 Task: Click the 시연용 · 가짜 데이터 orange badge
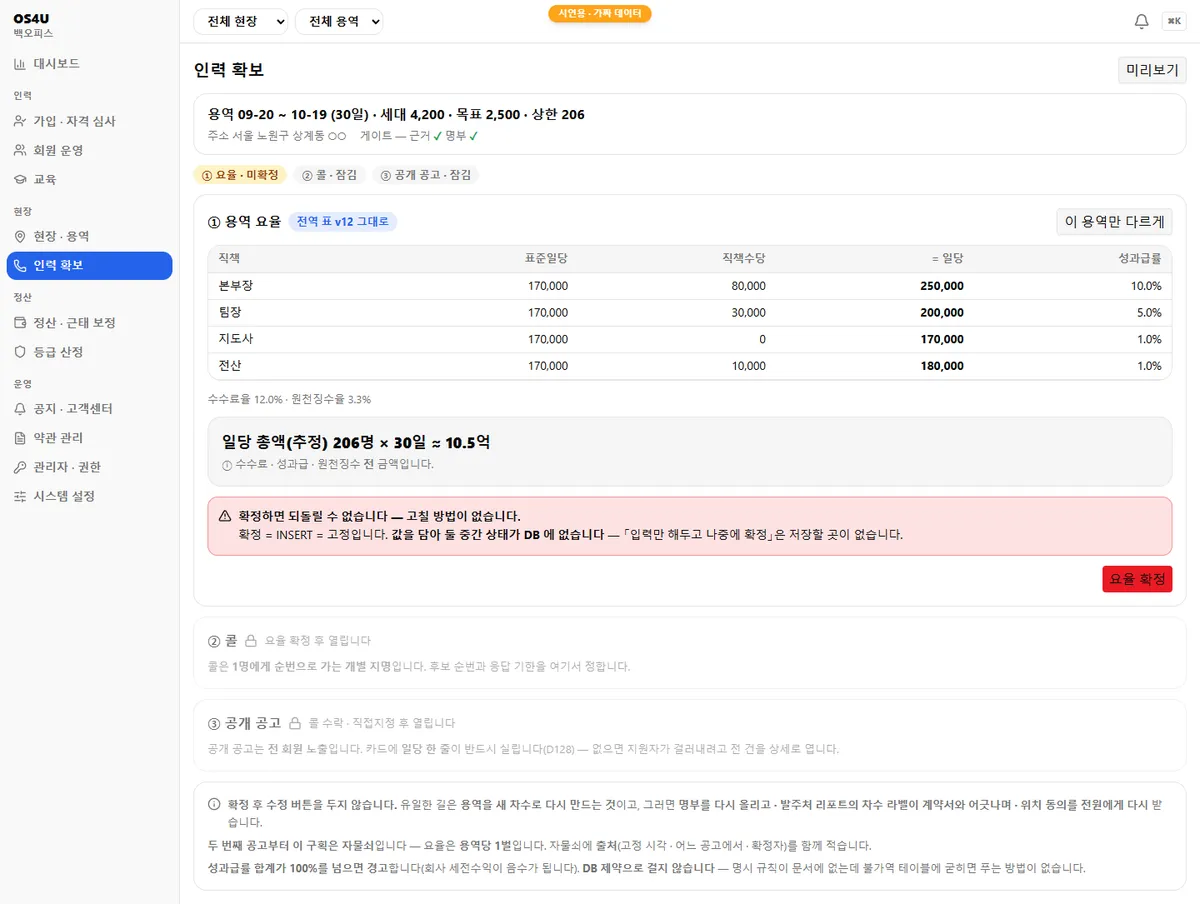point(600,14)
